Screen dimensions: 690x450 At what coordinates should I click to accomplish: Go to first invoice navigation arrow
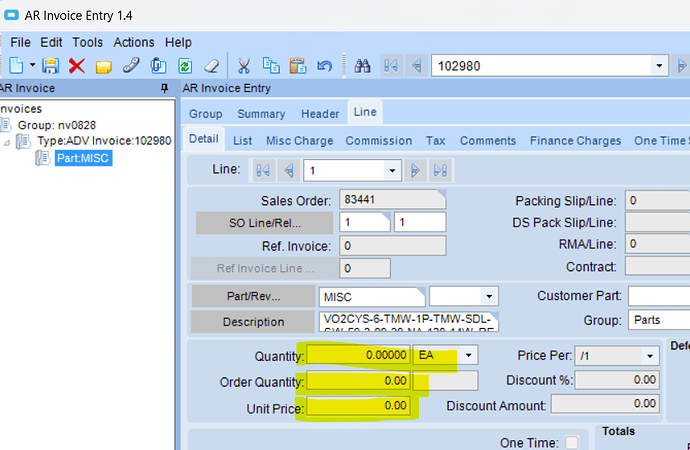point(391,66)
